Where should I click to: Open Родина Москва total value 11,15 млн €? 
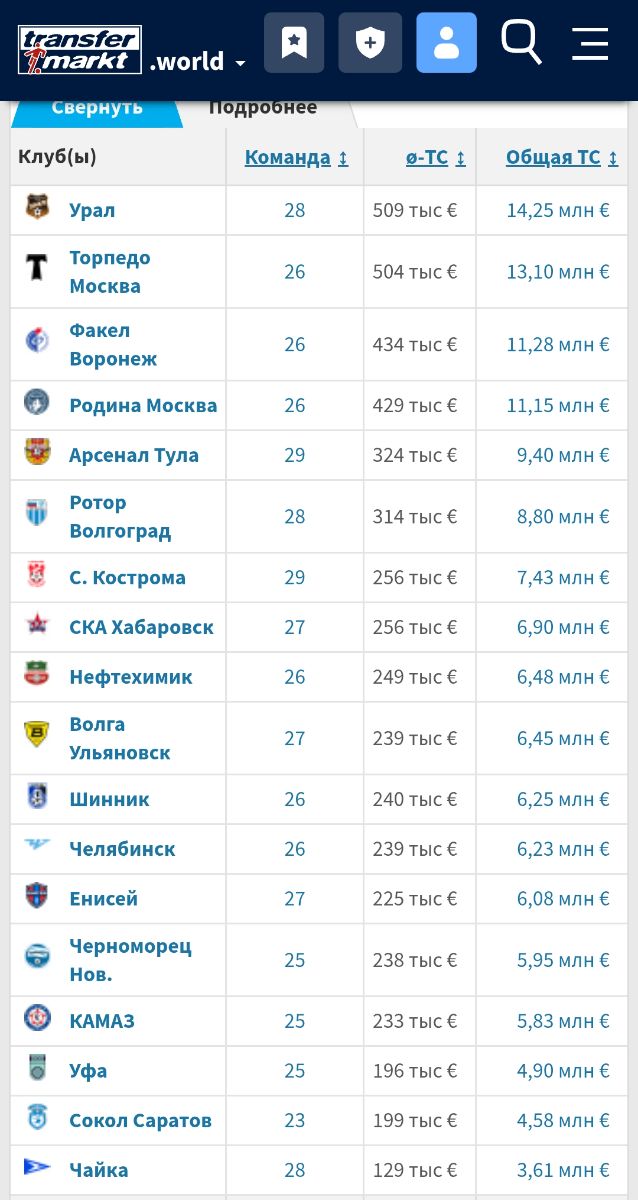[x=558, y=405]
